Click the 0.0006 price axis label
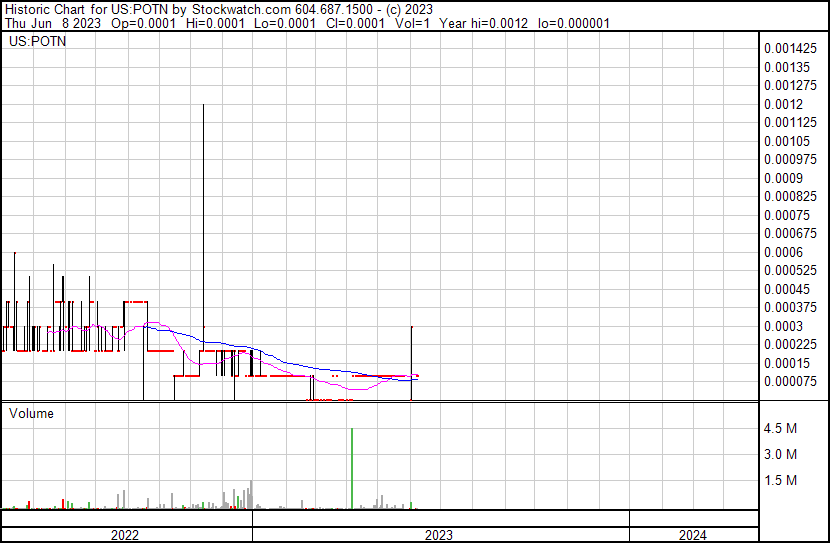 pyautogui.click(x=782, y=252)
